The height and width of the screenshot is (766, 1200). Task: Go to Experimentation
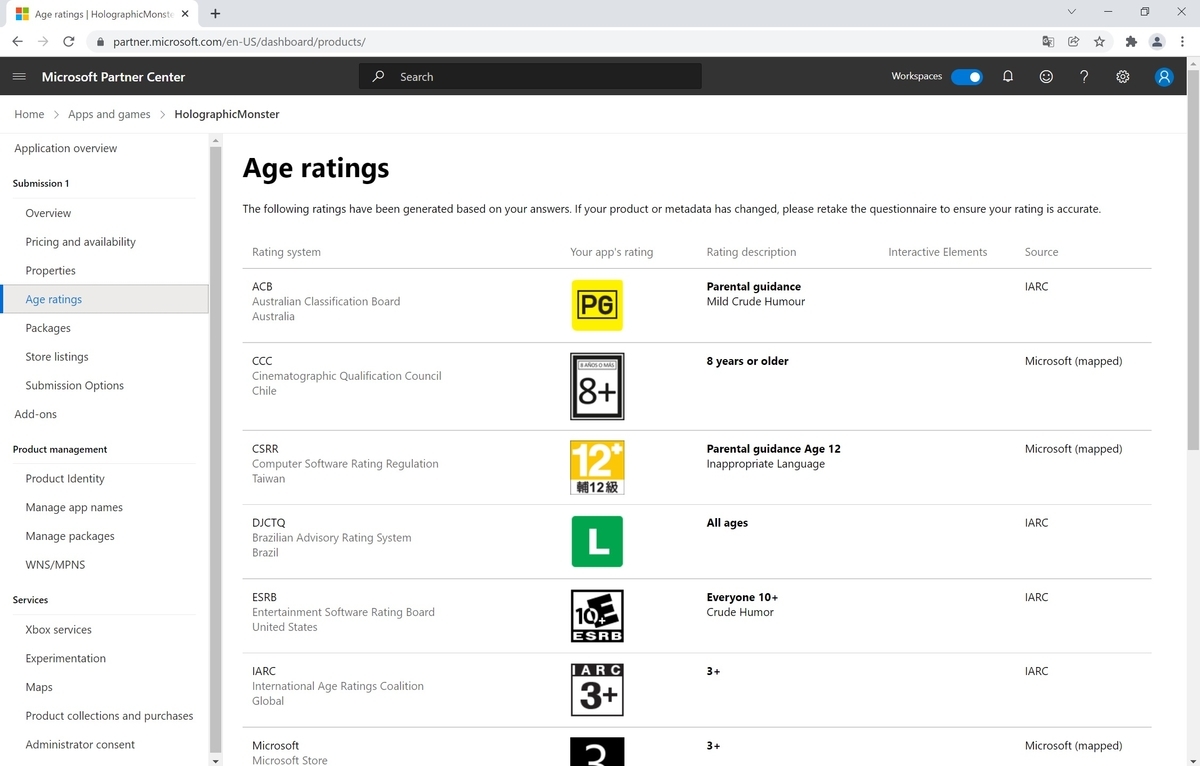pos(66,658)
